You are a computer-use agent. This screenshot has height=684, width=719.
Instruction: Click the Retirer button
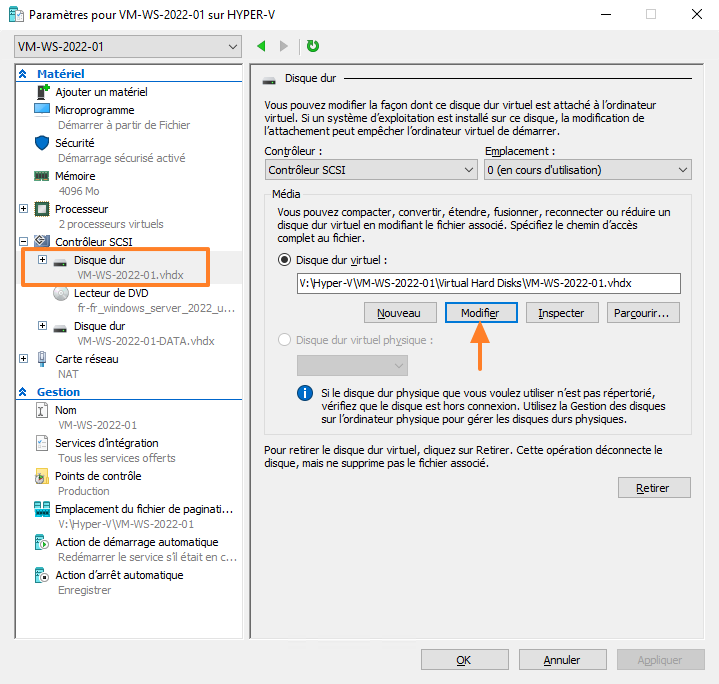(x=654, y=488)
